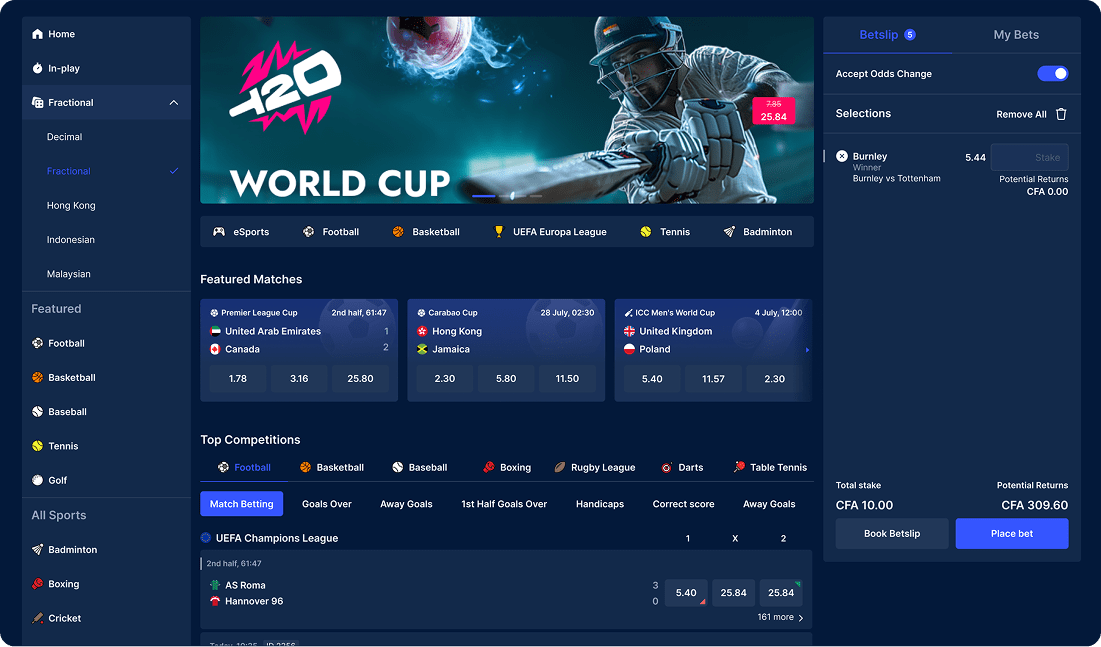
Task: Click the Cricket bat icon in All Sports
Action: point(37,618)
